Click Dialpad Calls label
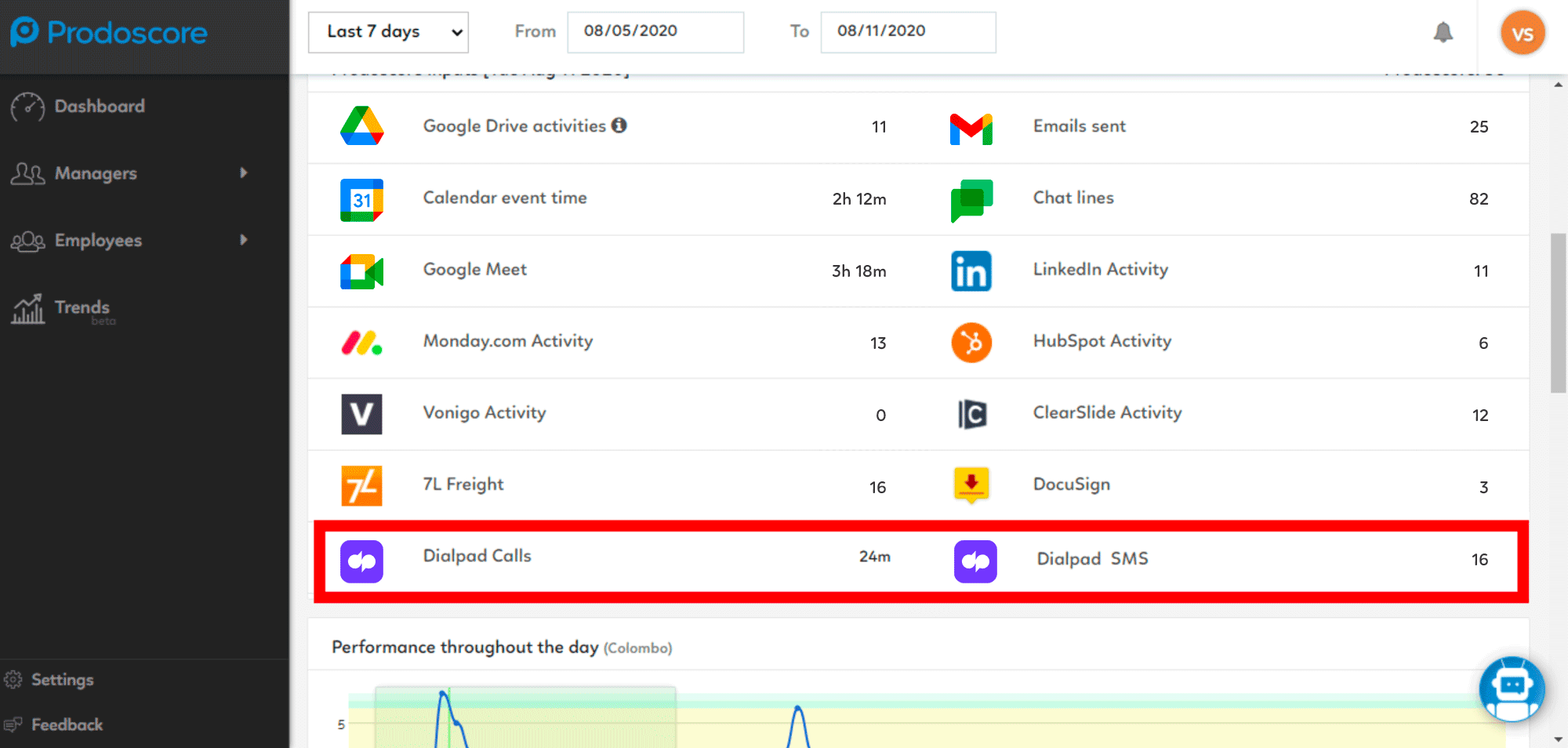The width and height of the screenshot is (1568, 748). coord(477,555)
